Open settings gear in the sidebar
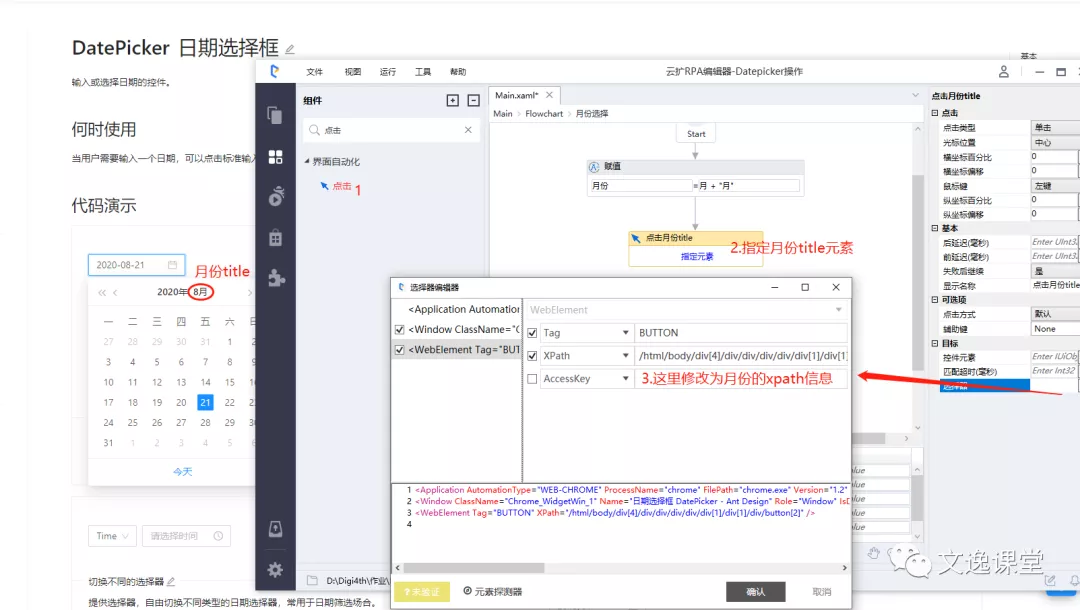The height and width of the screenshot is (610, 1080). click(x=275, y=570)
